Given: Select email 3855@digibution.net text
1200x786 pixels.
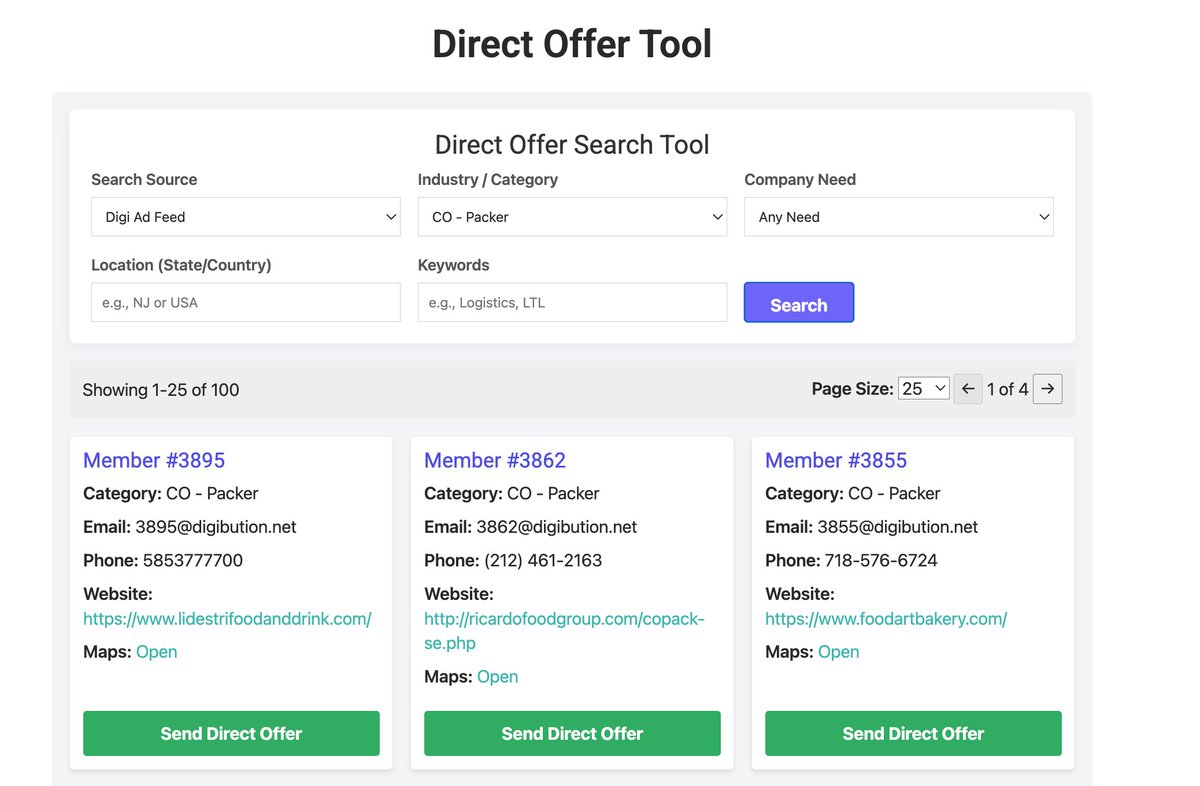Looking at the screenshot, I should click(x=898, y=527).
